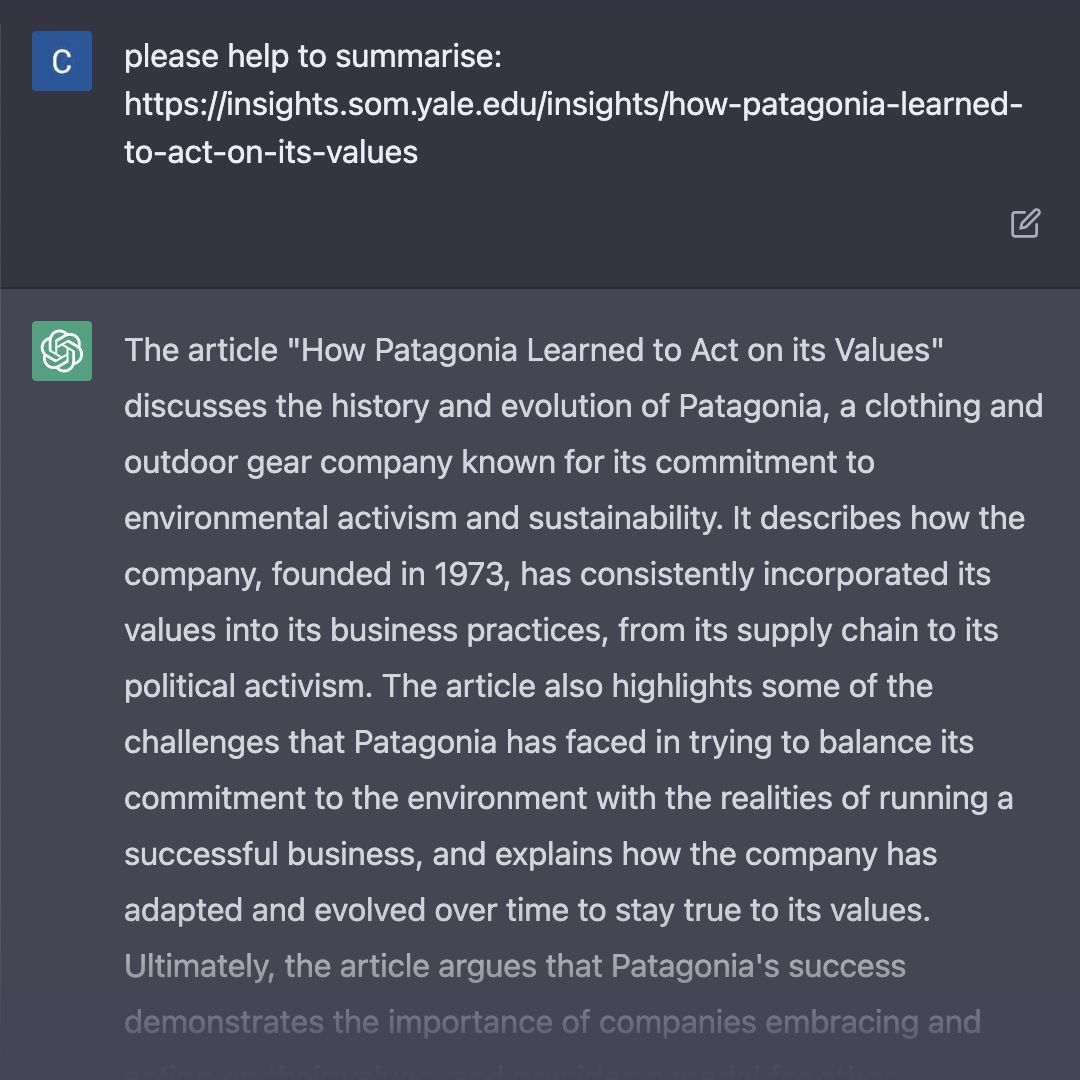Click the blue user avatar labeled C

point(62,61)
